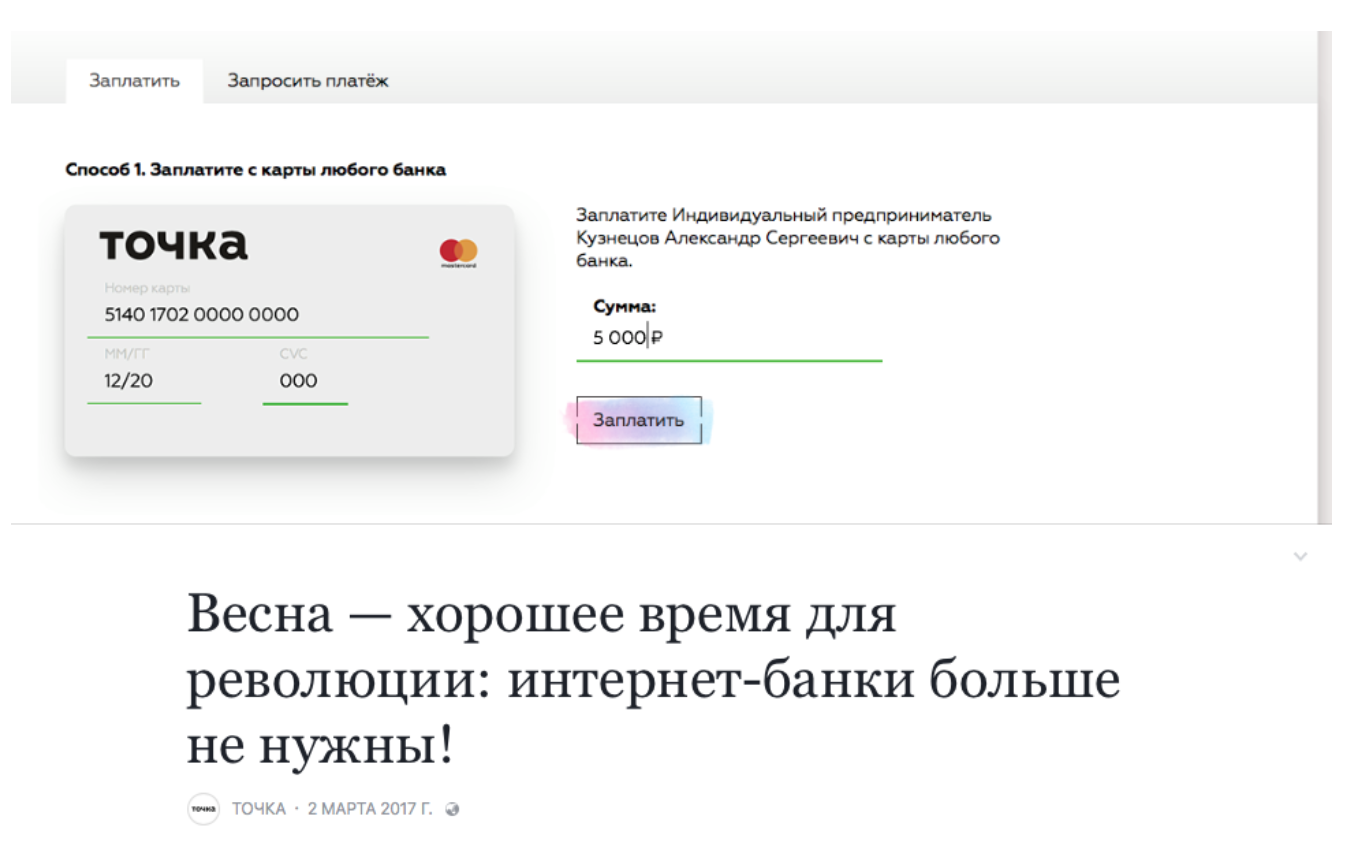Focus the card number field 5140 1702
The image size is (1352, 846).
pyautogui.click(x=201, y=315)
